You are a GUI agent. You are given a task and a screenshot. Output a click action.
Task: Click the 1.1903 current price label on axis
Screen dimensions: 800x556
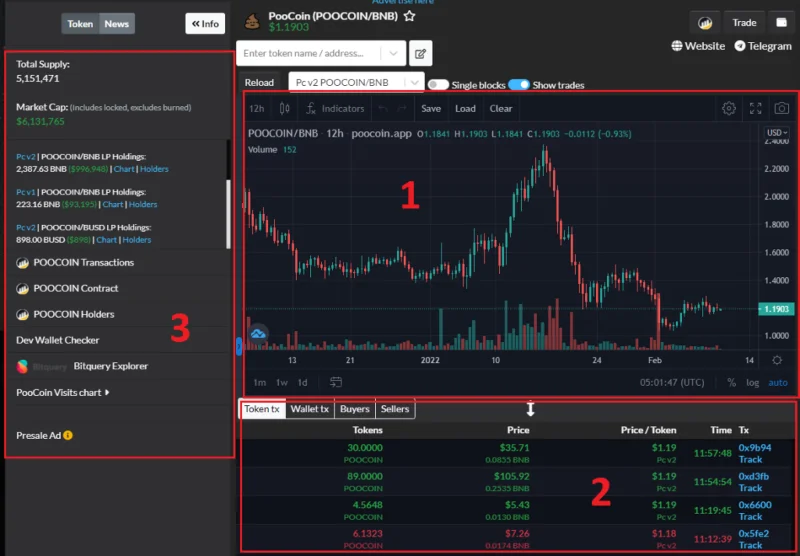pyautogui.click(x=776, y=309)
